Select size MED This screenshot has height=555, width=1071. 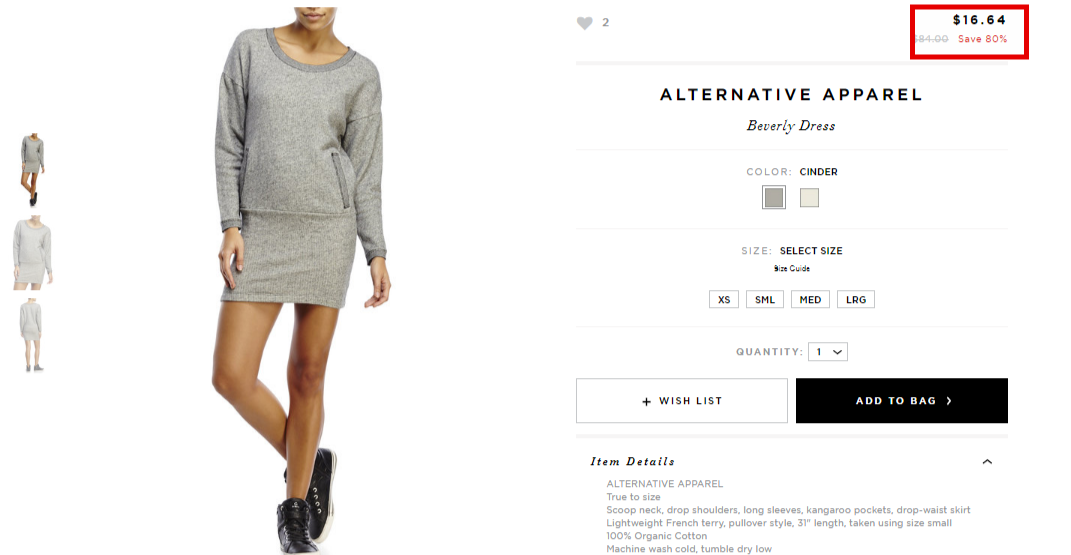pos(810,300)
